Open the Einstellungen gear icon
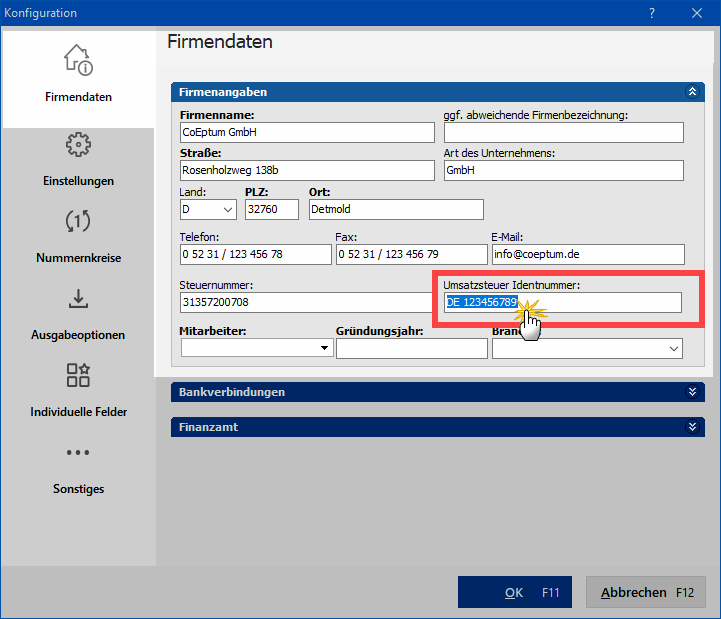The image size is (721, 619). tap(78, 145)
